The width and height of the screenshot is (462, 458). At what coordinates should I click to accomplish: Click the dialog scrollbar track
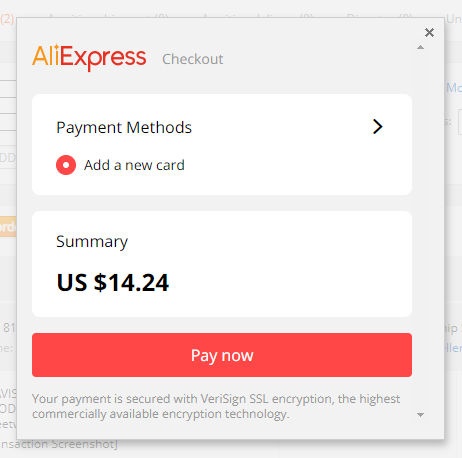click(x=421, y=231)
